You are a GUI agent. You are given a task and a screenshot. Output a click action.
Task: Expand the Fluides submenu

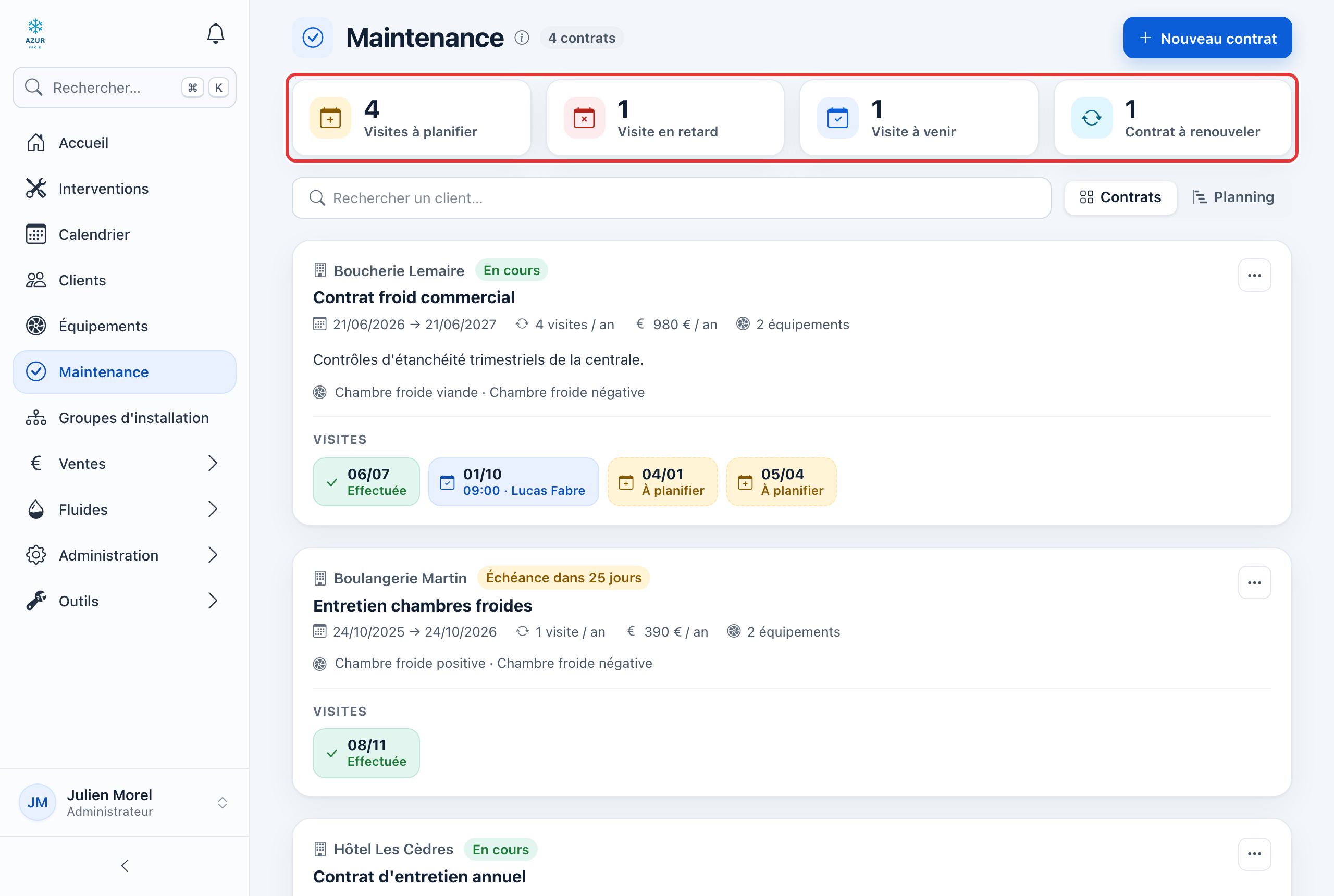pos(125,509)
